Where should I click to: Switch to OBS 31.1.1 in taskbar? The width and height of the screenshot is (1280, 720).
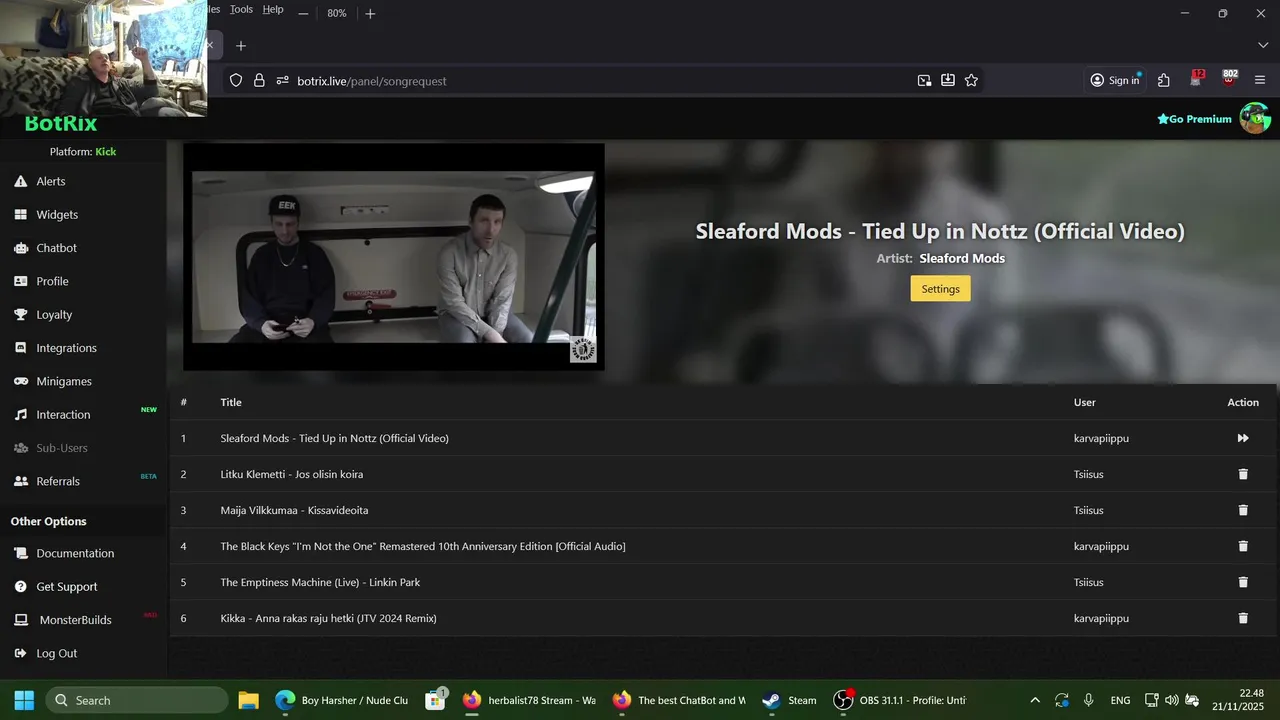coord(900,700)
